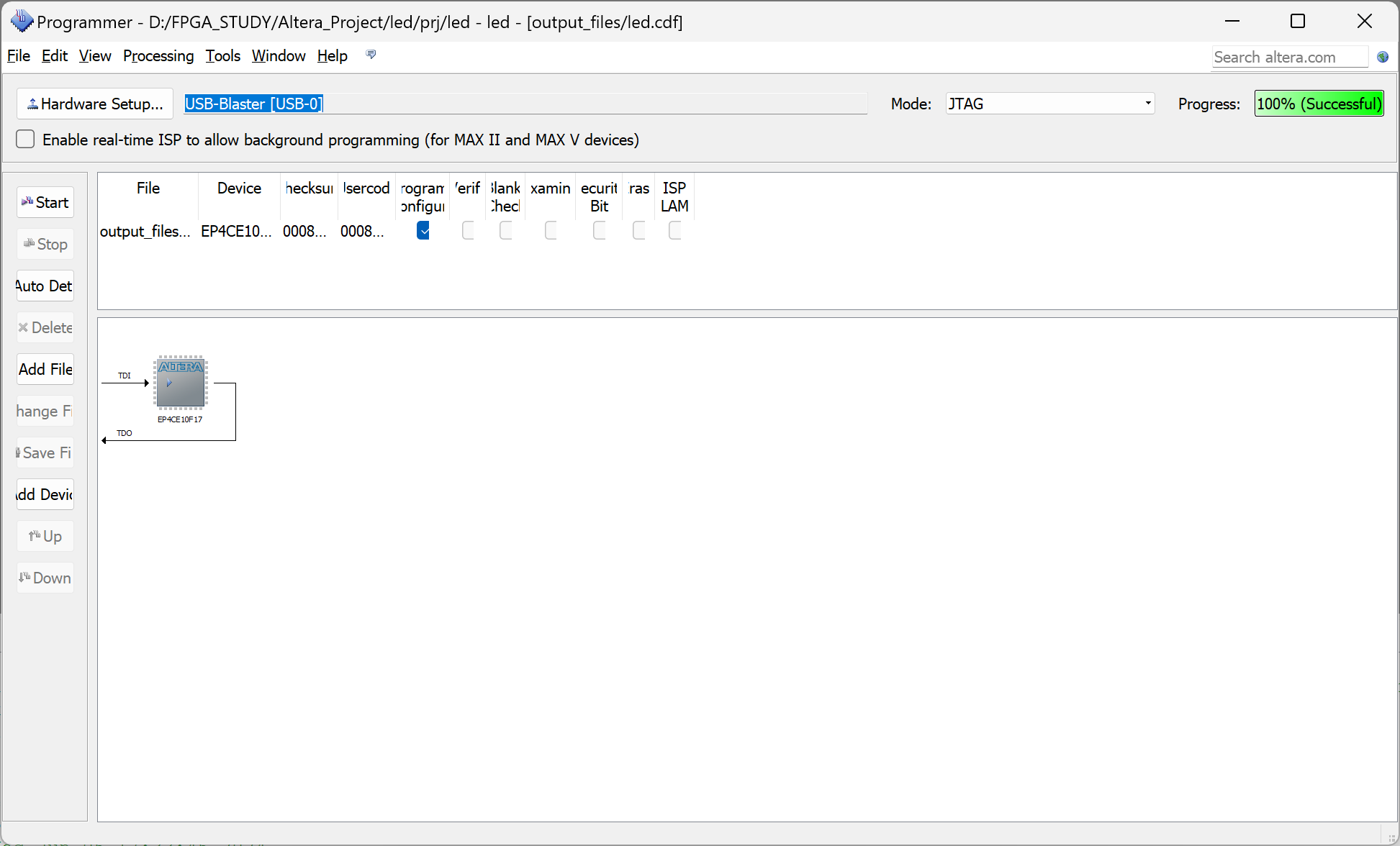The height and width of the screenshot is (846, 1400).
Task: Expand the Mode JTAG dropdown
Action: coord(1147,104)
